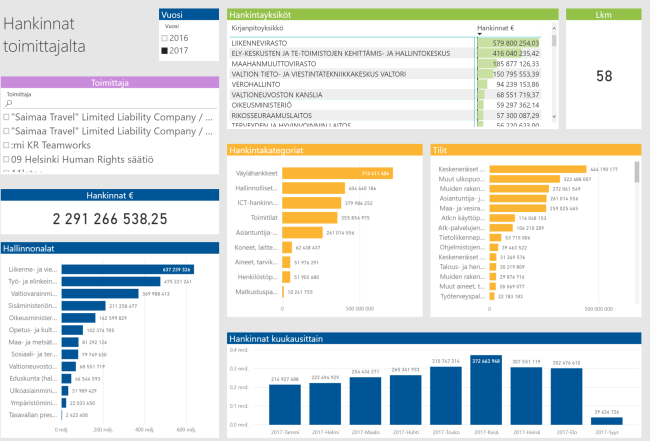The width and height of the screenshot is (650, 441).
Task: Click the sort arrow above Hankinnat € column
Action: pyautogui.click(x=480, y=35)
